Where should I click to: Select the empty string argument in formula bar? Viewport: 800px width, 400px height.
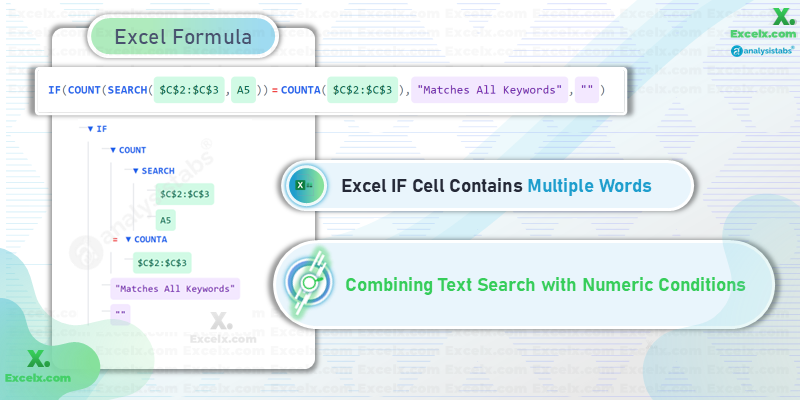click(x=587, y=90)
